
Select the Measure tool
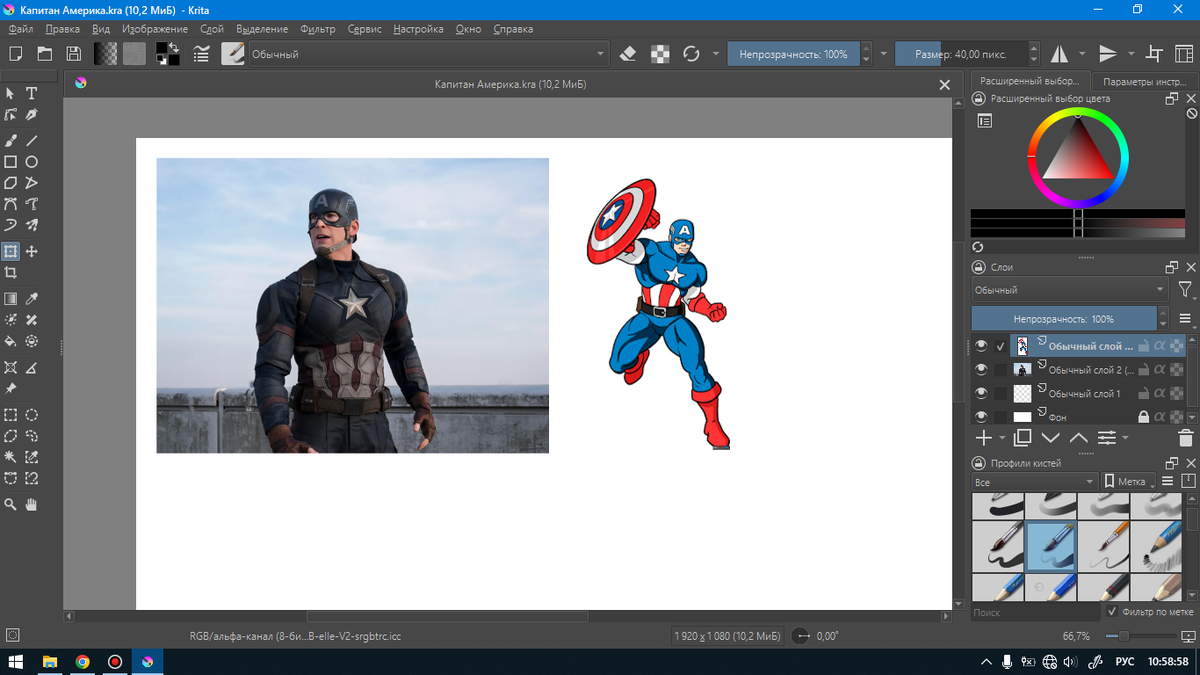tap(32, 368)
